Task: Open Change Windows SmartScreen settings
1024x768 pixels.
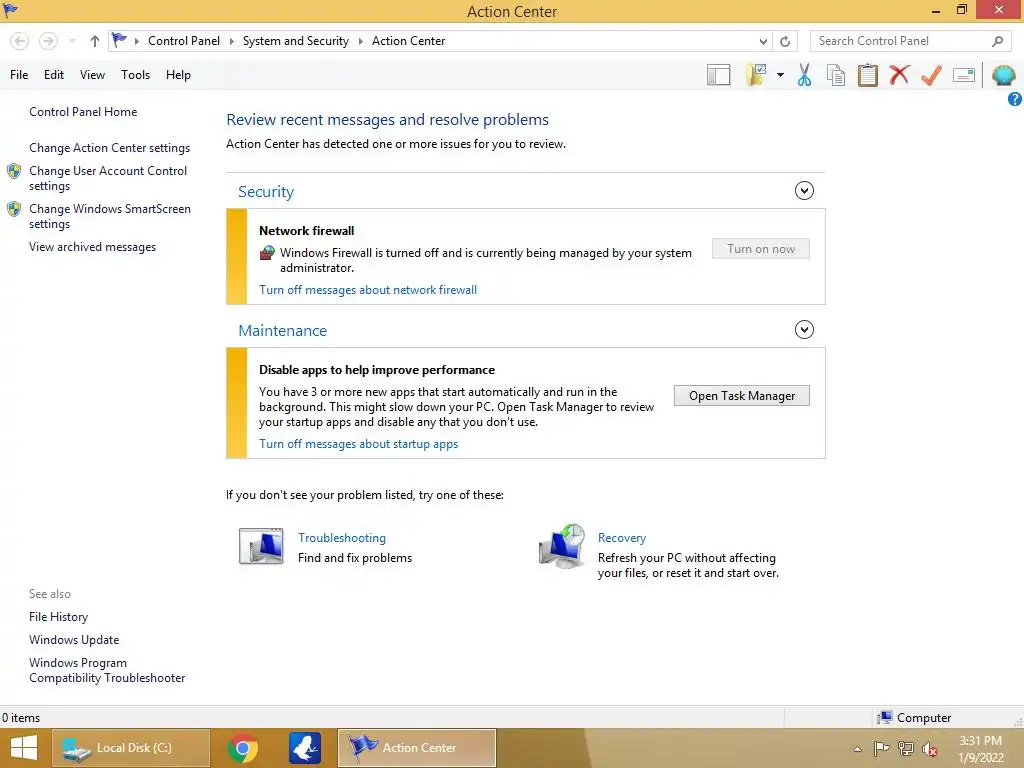Action: click(x=110, y=216)
